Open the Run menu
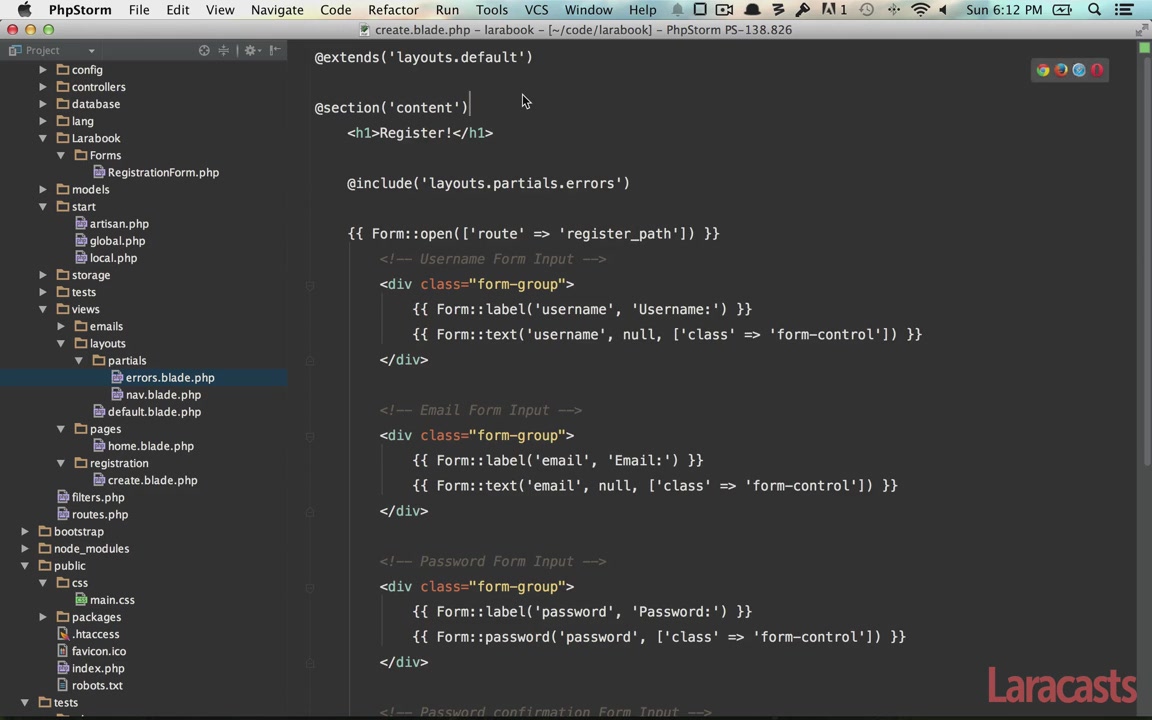 click(x=447, y=10)
